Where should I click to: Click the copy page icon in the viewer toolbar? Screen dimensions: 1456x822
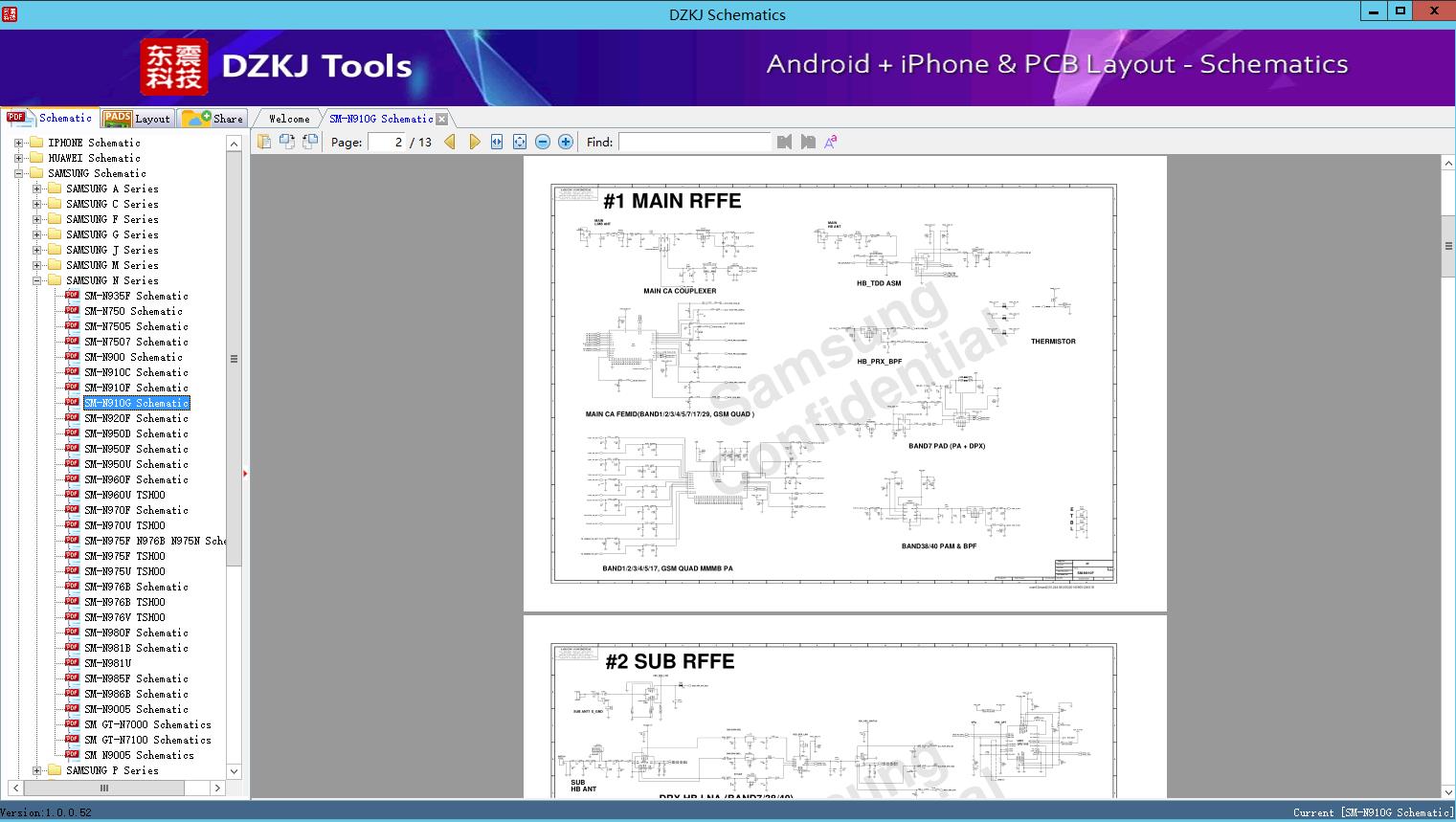click(x=264, y=142)
